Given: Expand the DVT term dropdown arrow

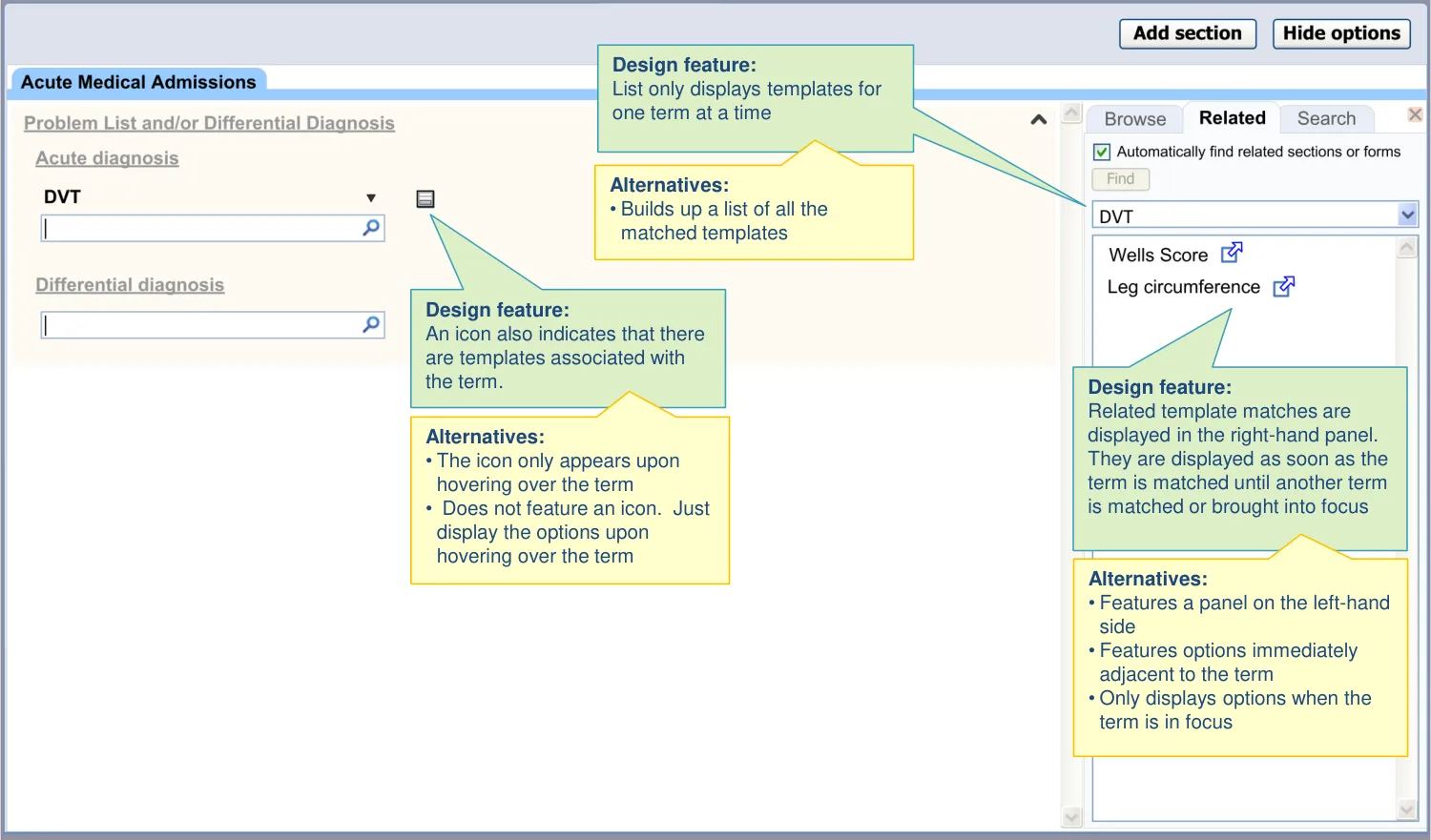Looking at the screenshot, I should click(371, 198).
